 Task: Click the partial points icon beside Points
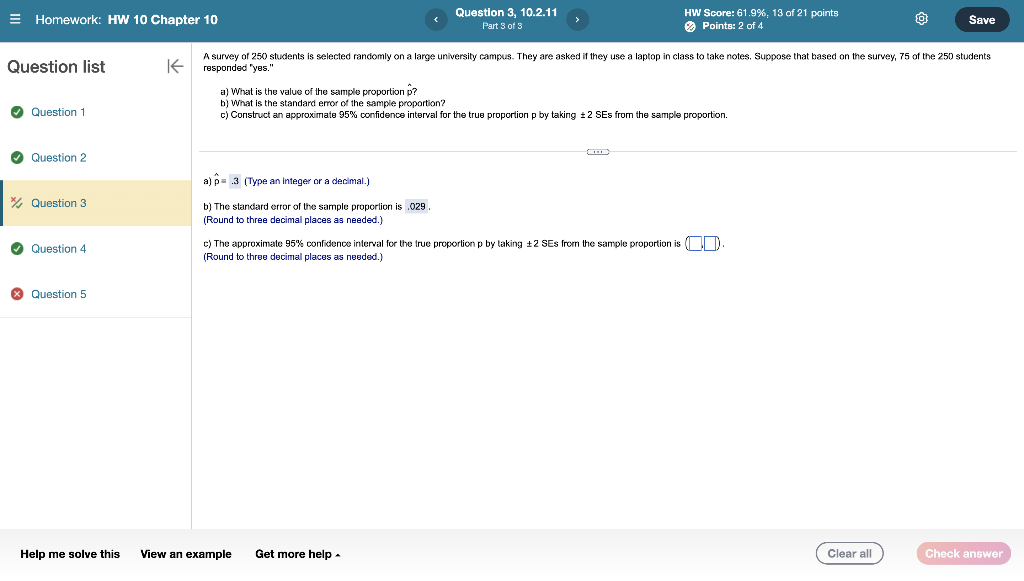[690, 27]
